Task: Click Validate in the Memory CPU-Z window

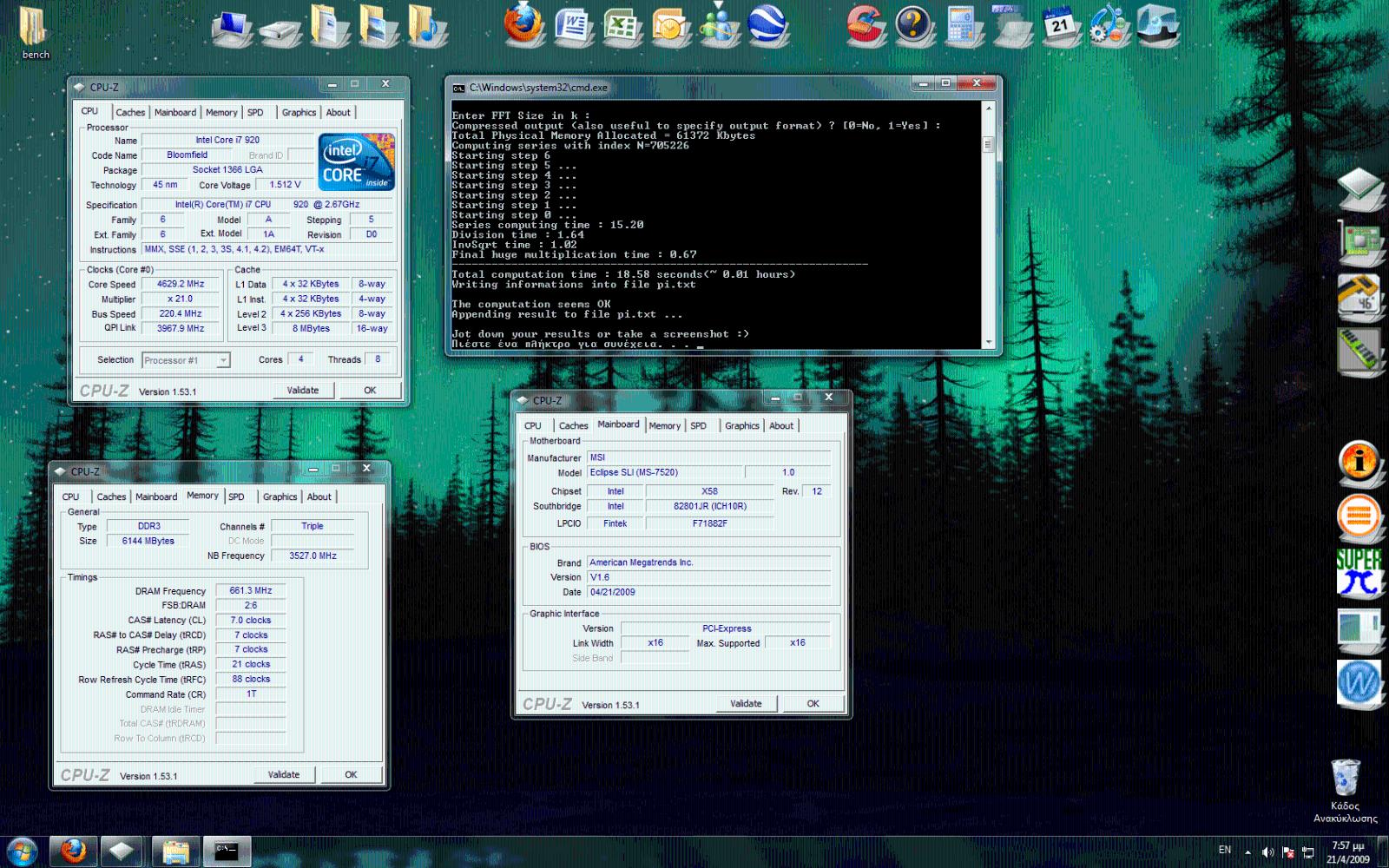Action: click(x=284, y=775)
